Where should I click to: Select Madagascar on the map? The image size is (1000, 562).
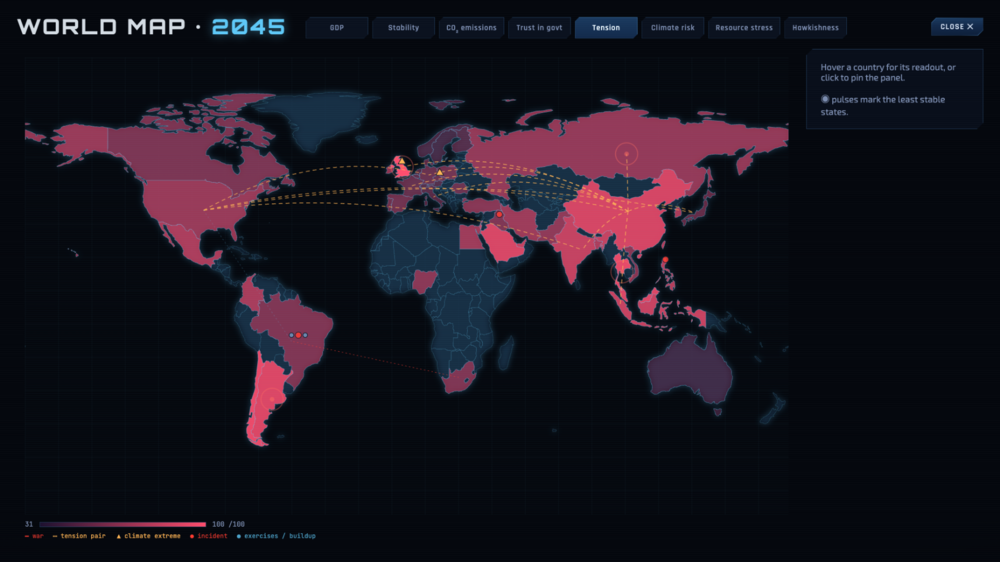pyautogui.click(x=504, y=353)
